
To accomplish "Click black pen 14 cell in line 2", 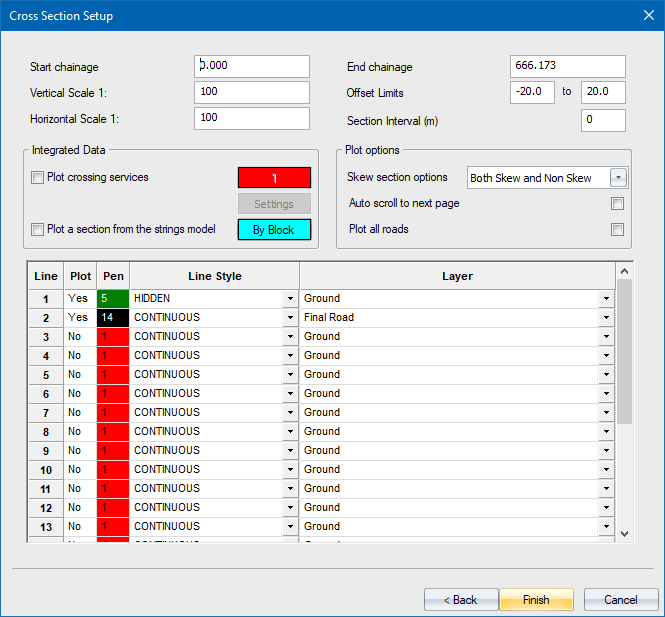I will click(x=113, y=317).
